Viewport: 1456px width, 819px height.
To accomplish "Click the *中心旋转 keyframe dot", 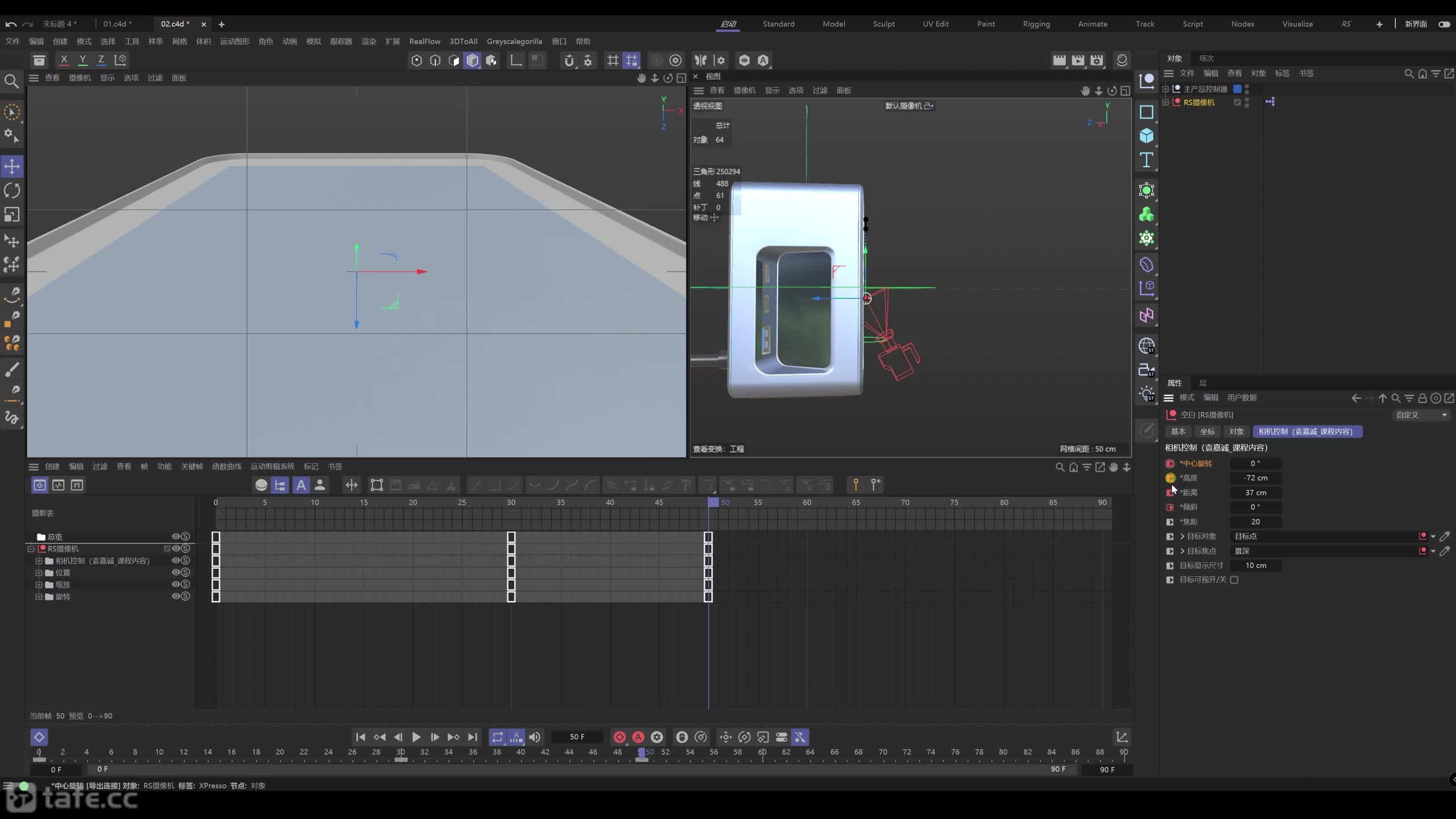I will pyautogui.click(x=1170, y=464).
